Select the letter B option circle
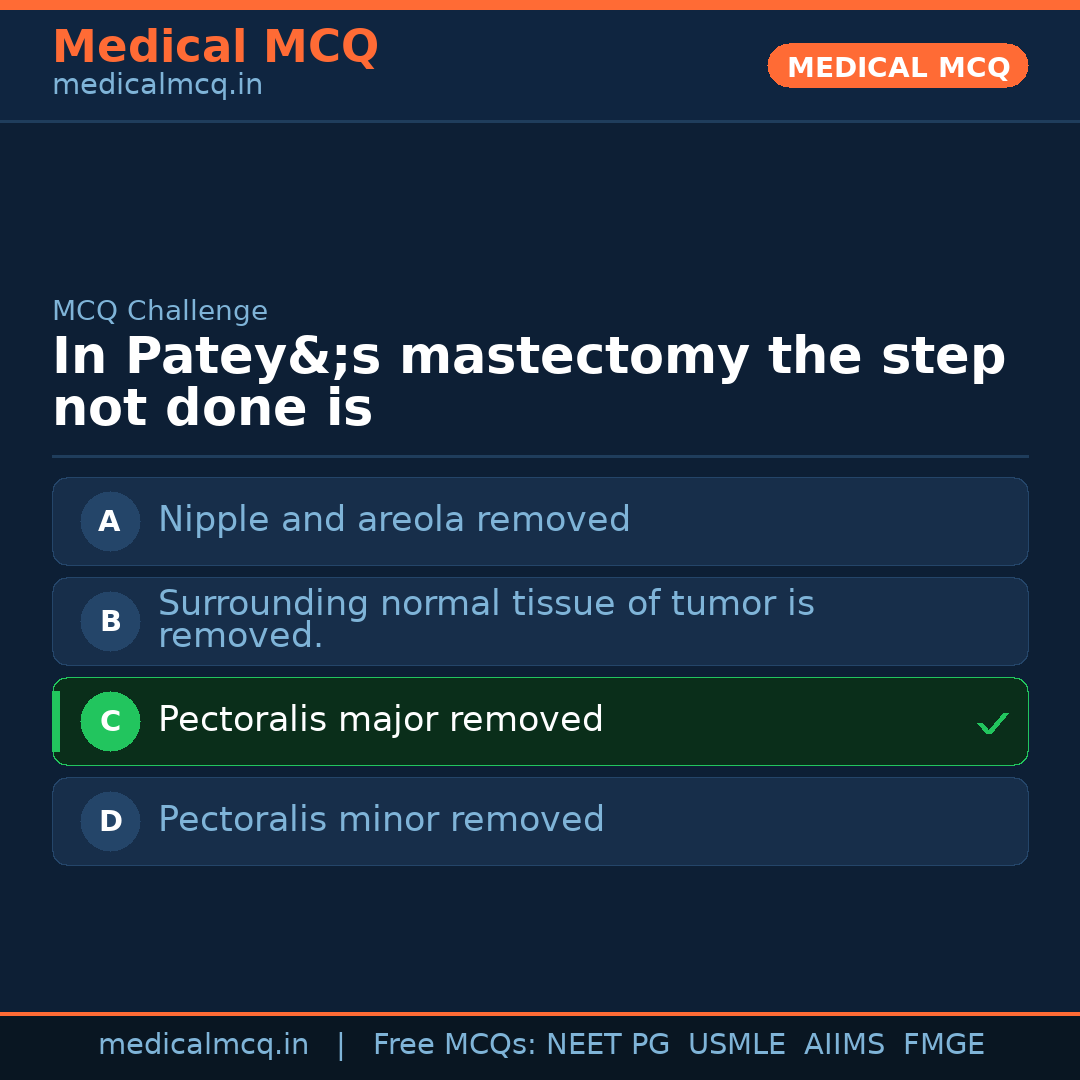 point(110,621)
